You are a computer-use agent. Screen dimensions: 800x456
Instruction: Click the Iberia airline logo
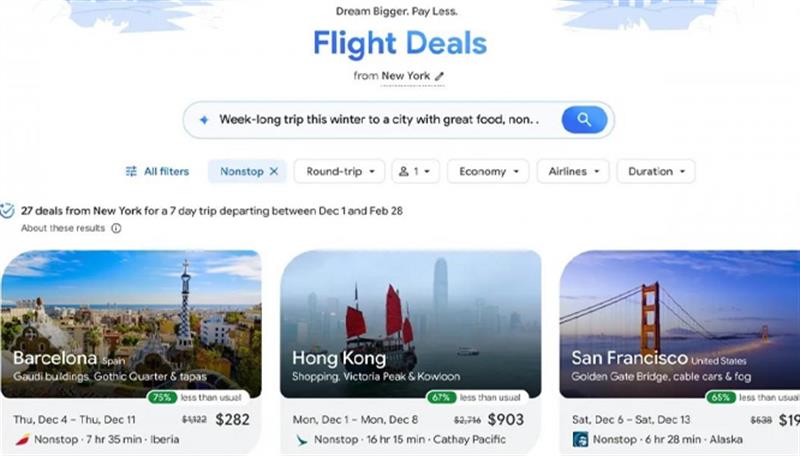click(22, 439)
